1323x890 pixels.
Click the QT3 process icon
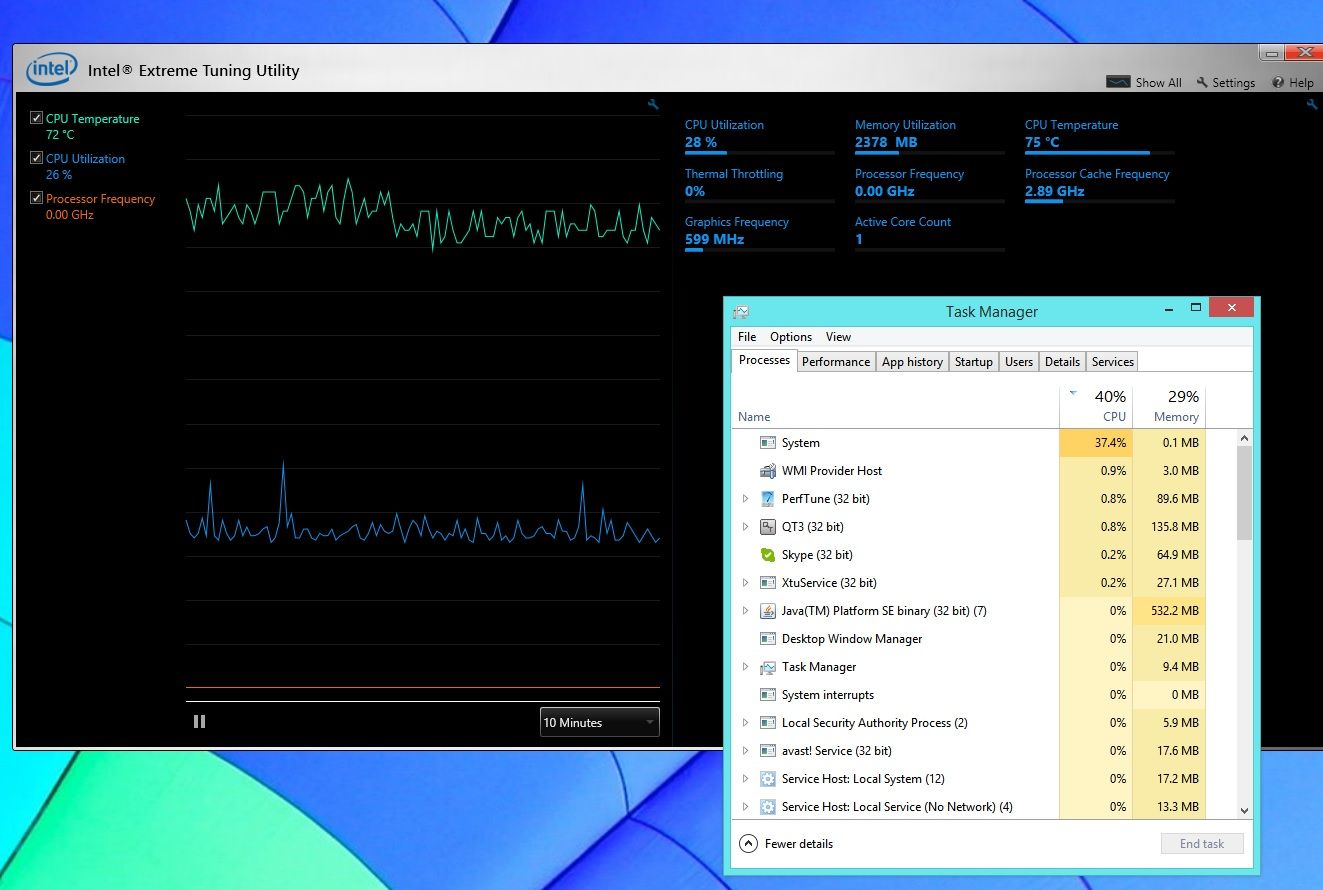pyautogui.click(x=768, y=526)
